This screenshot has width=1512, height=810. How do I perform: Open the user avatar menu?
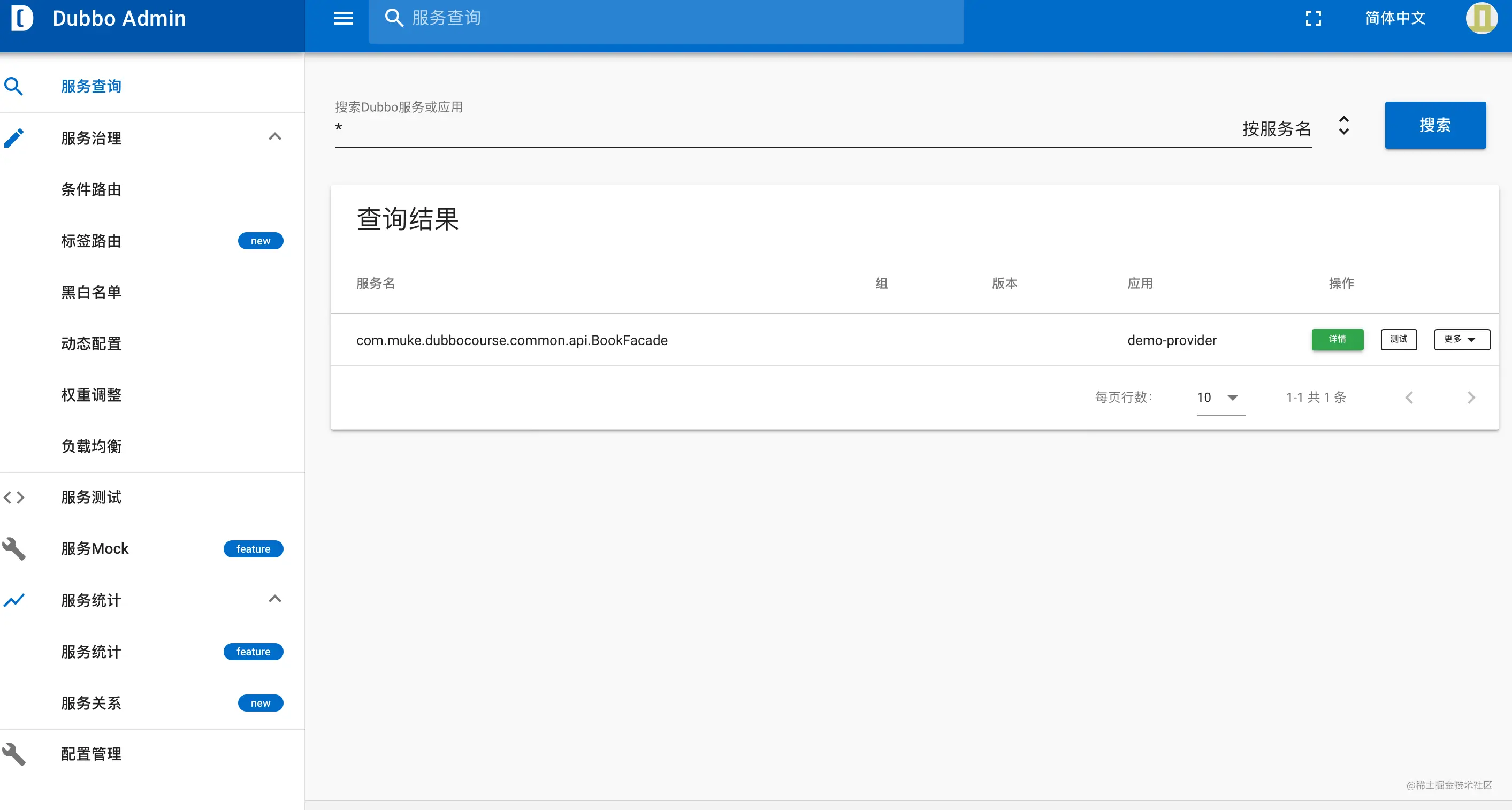point(1481,18)
